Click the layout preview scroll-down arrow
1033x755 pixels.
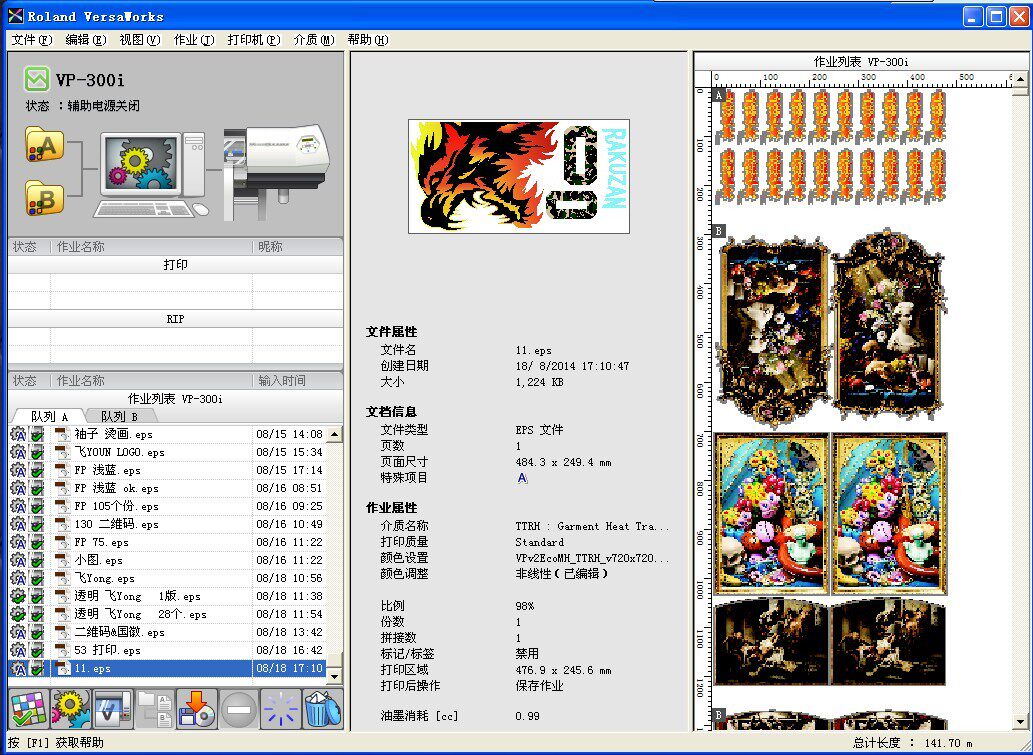(1020, 723)
